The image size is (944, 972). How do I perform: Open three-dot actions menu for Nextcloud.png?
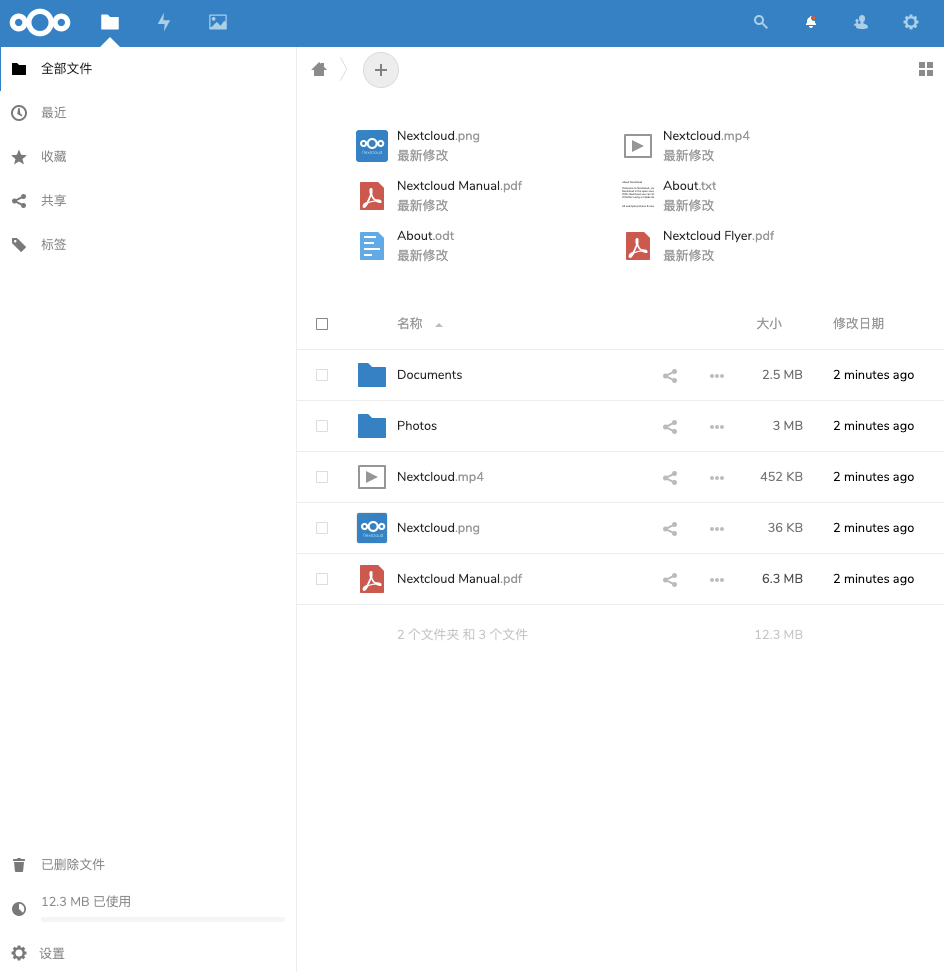[x=717, y=529]
